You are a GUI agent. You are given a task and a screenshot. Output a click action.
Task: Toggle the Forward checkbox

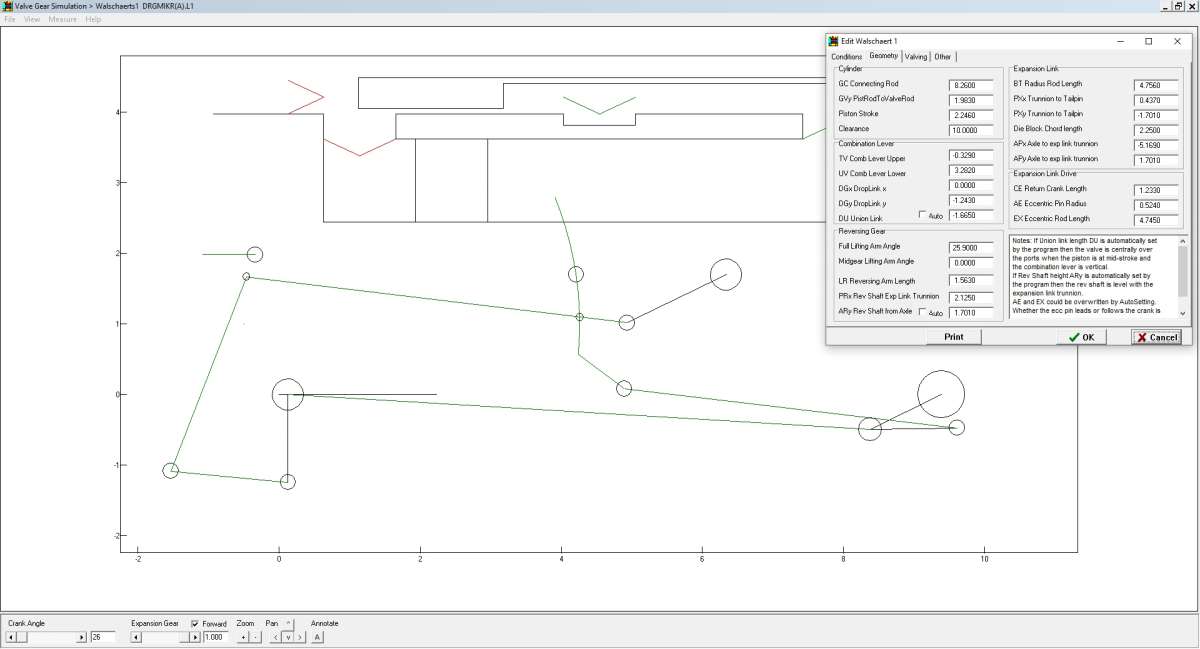click(195, 623)
